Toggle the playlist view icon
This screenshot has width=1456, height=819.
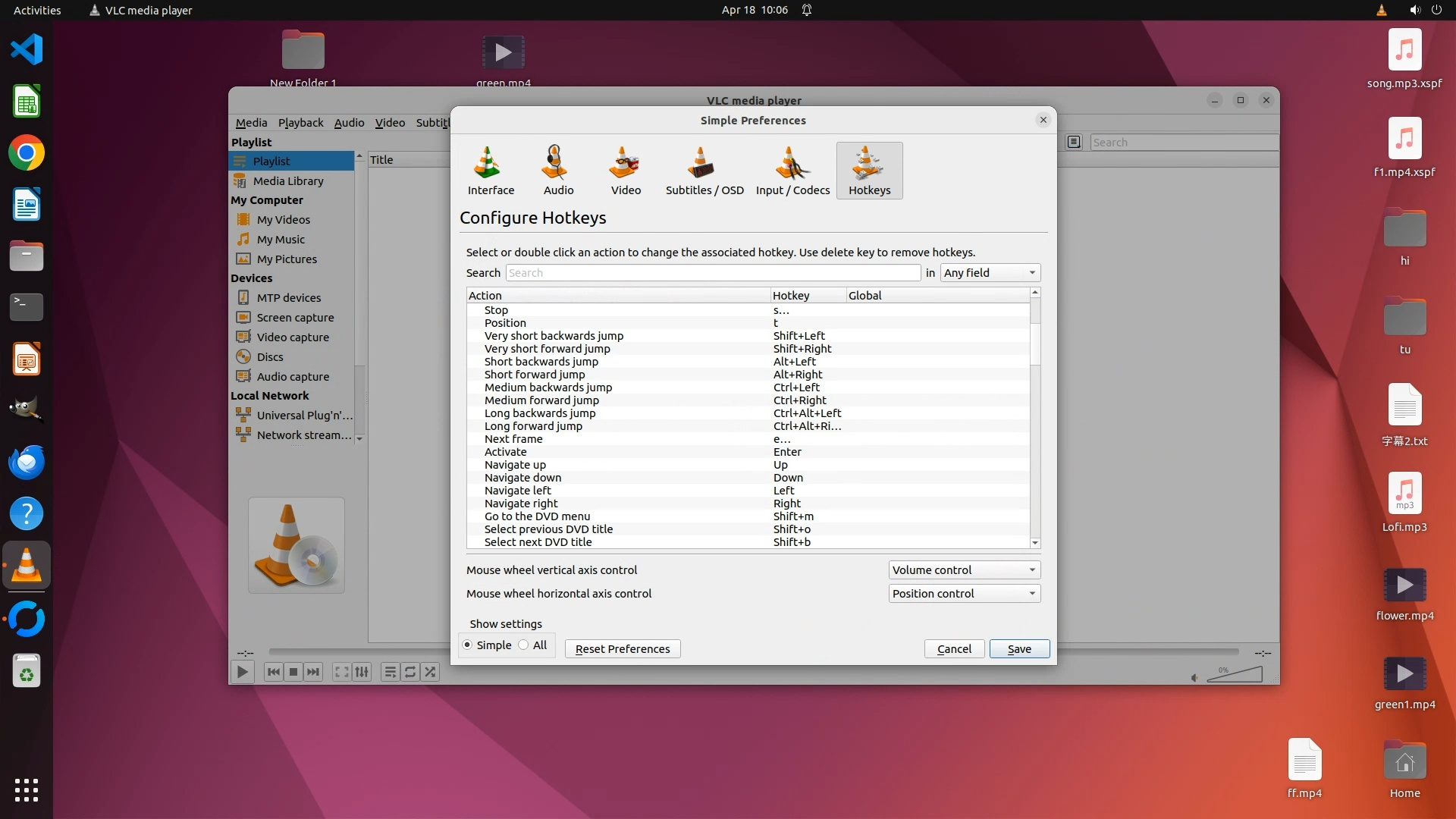(390, 672)
